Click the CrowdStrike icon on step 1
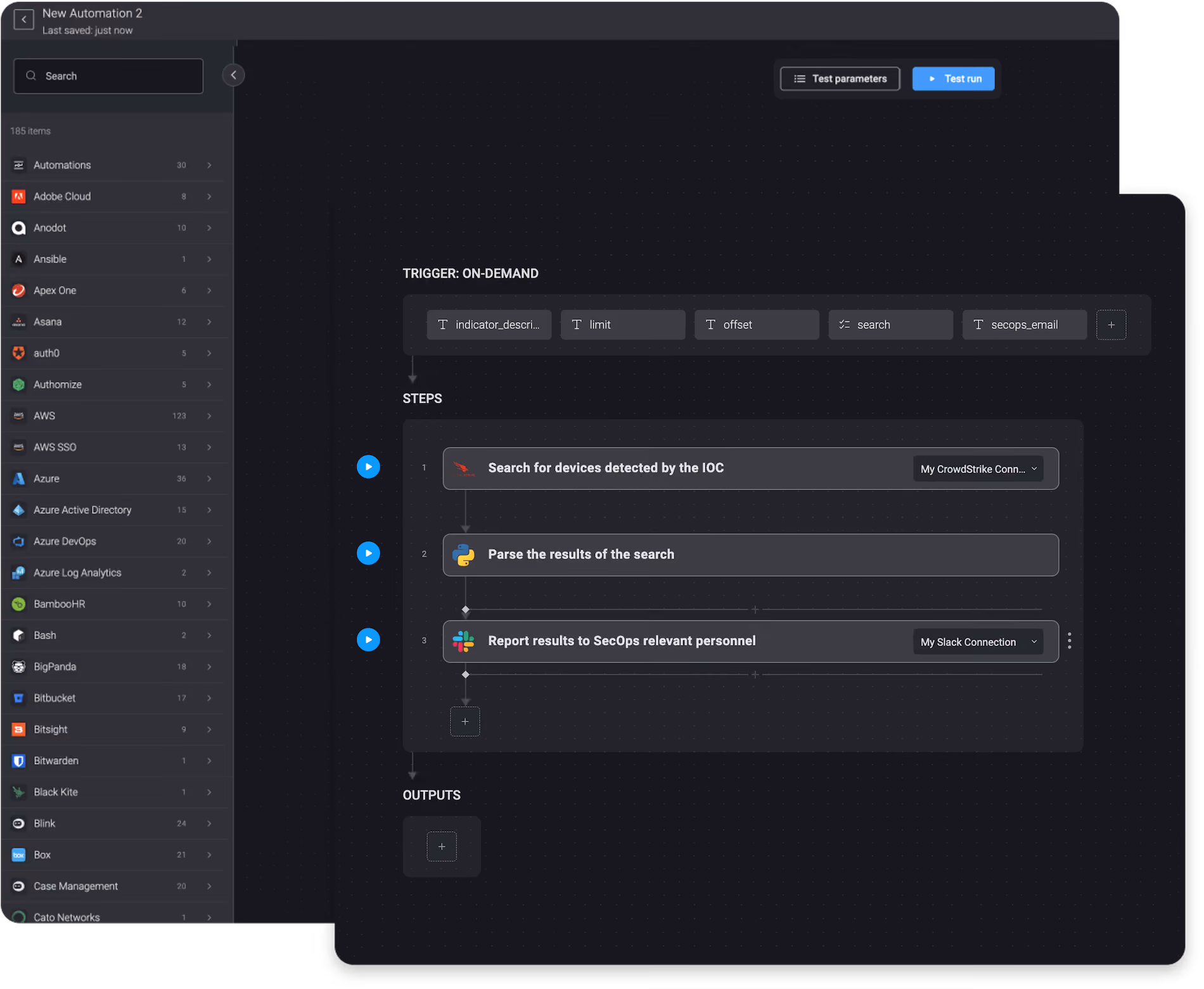 pos(464,469)
